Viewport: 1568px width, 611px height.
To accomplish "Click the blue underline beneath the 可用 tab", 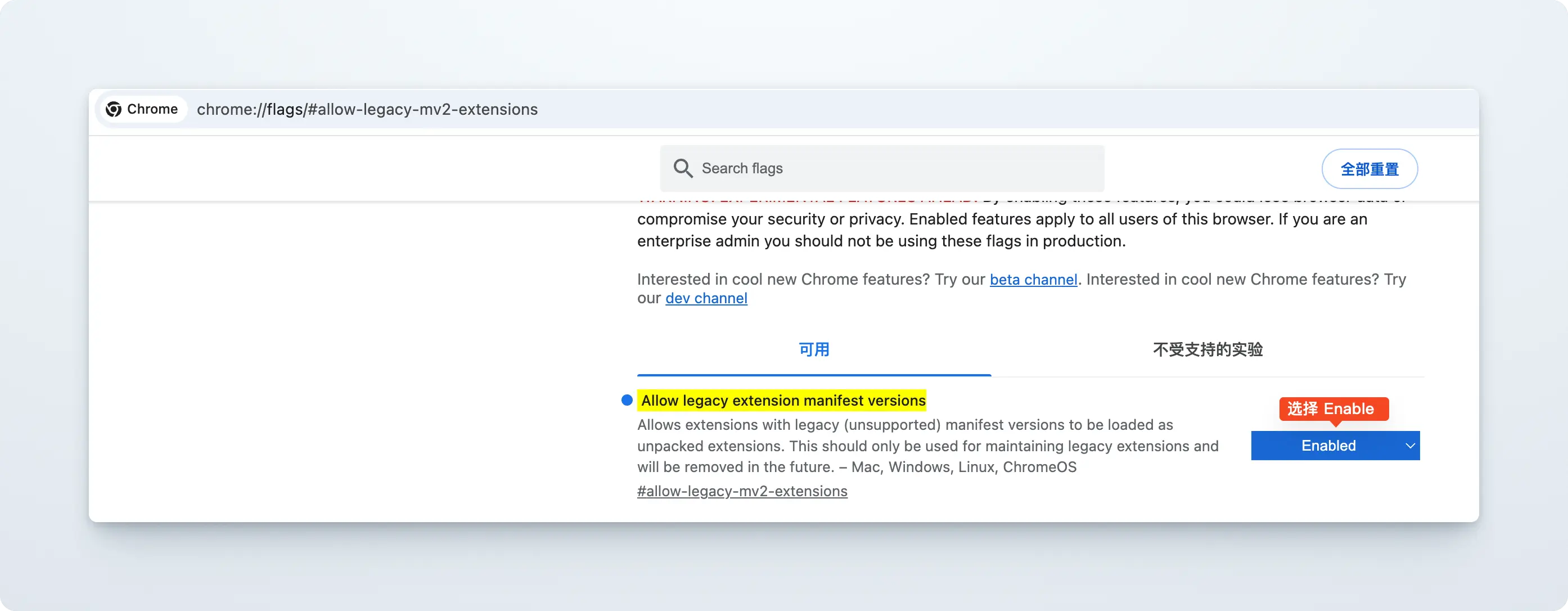I will pos(814,375).
